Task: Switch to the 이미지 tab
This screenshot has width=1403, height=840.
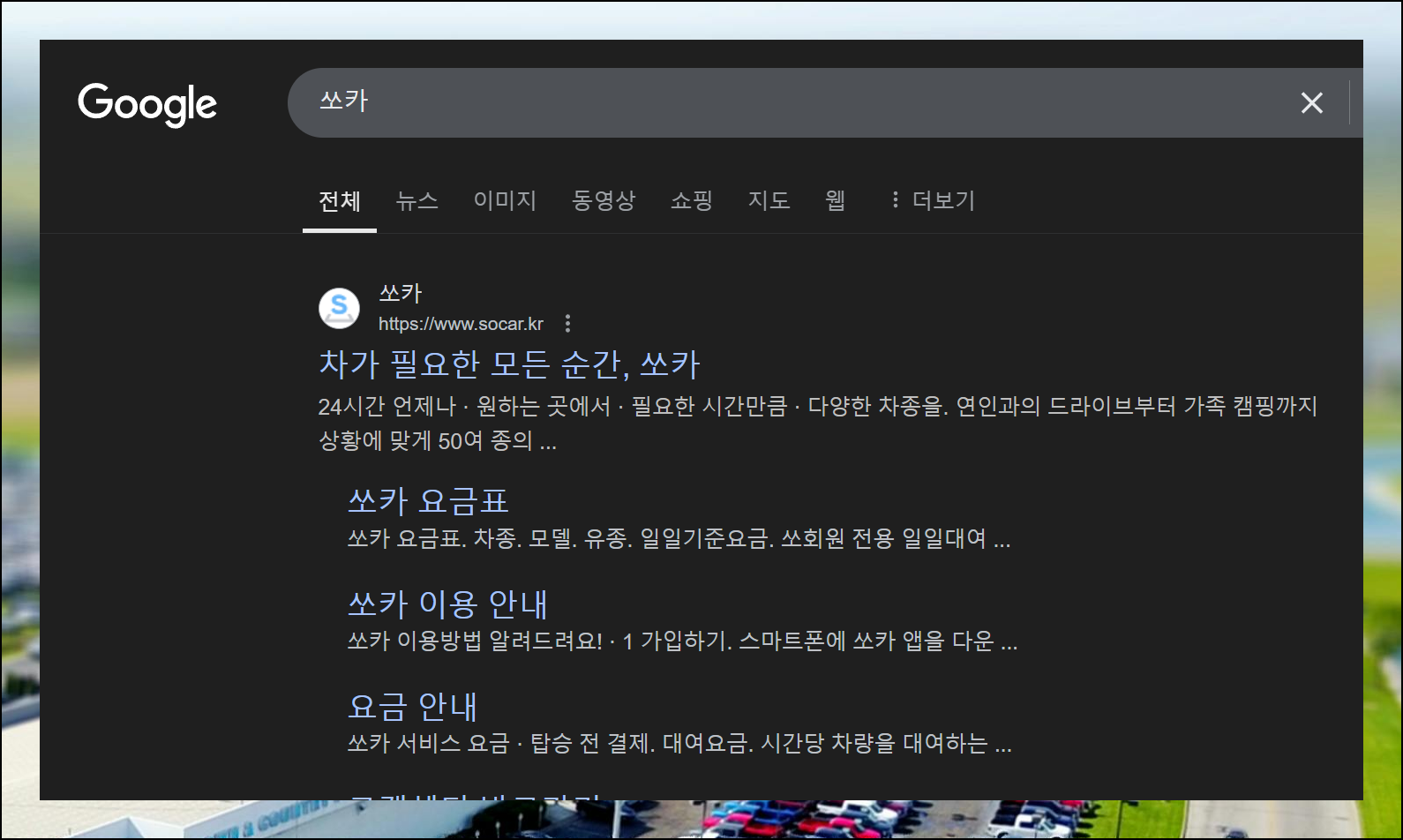Action: click(x=506, y=201)
